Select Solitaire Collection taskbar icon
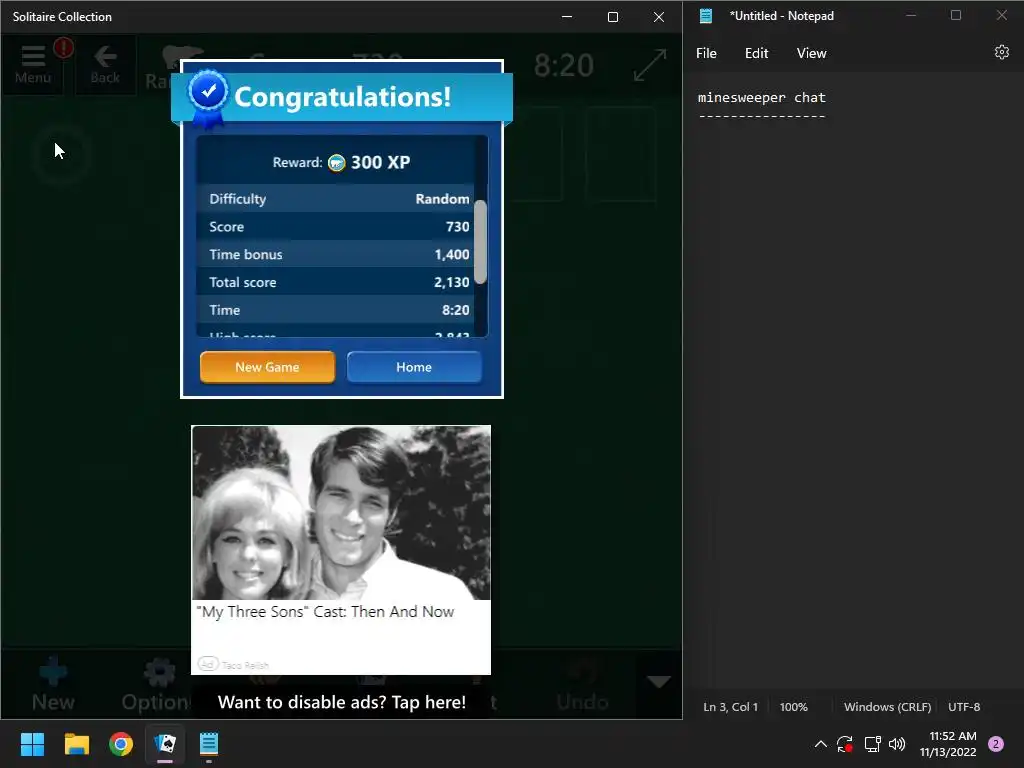1024x768 pixels. [165, 744]
